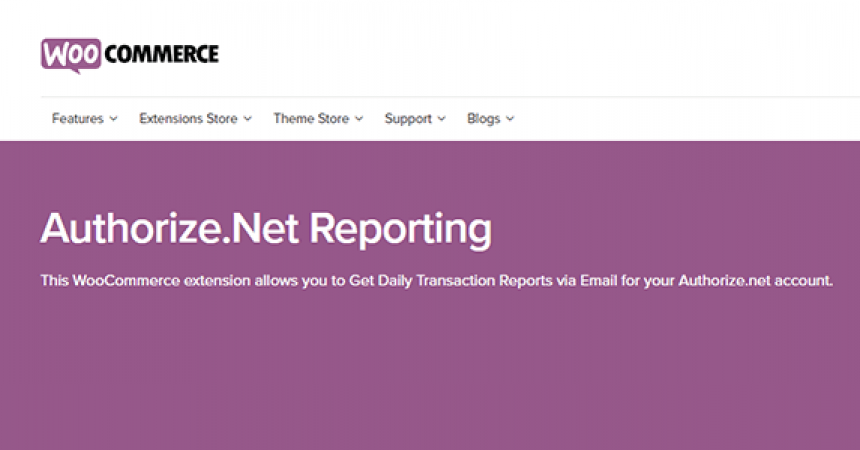This screenshot has height=450, width=860.
Task: Expand the Extensions Store chevron
Action: pos(248,119)
